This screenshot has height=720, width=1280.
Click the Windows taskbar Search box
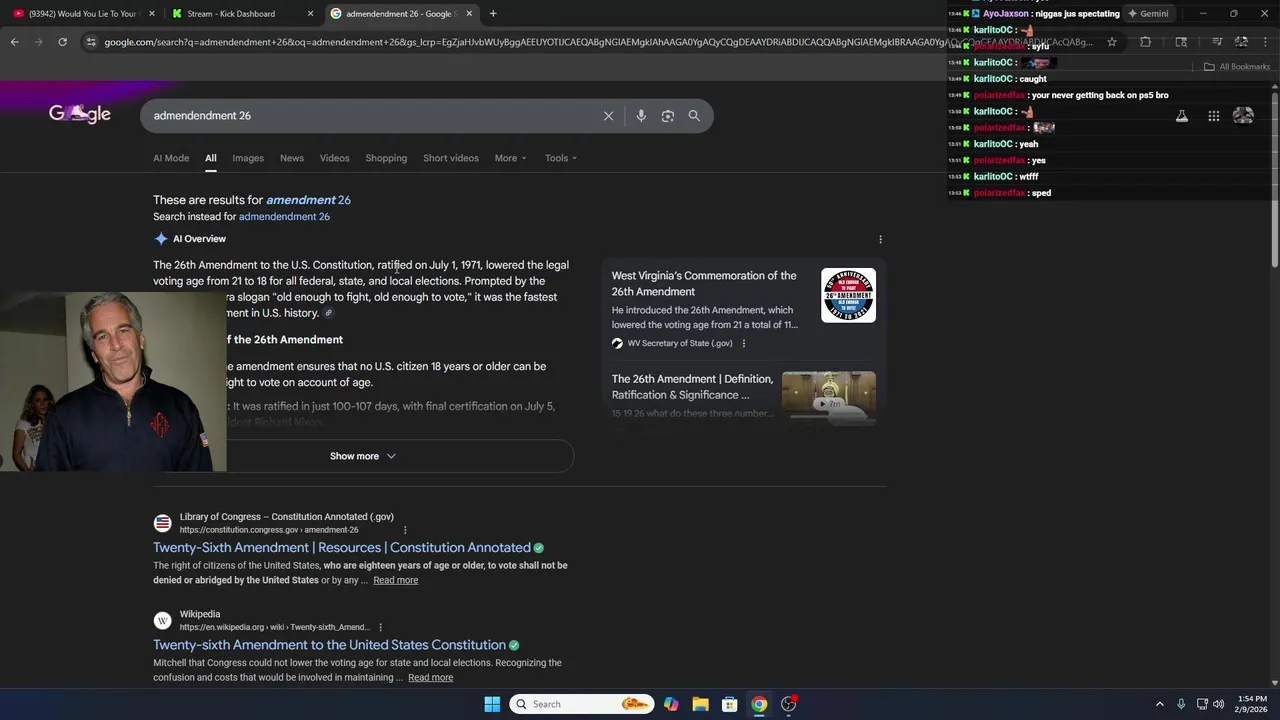click(582, 704)
